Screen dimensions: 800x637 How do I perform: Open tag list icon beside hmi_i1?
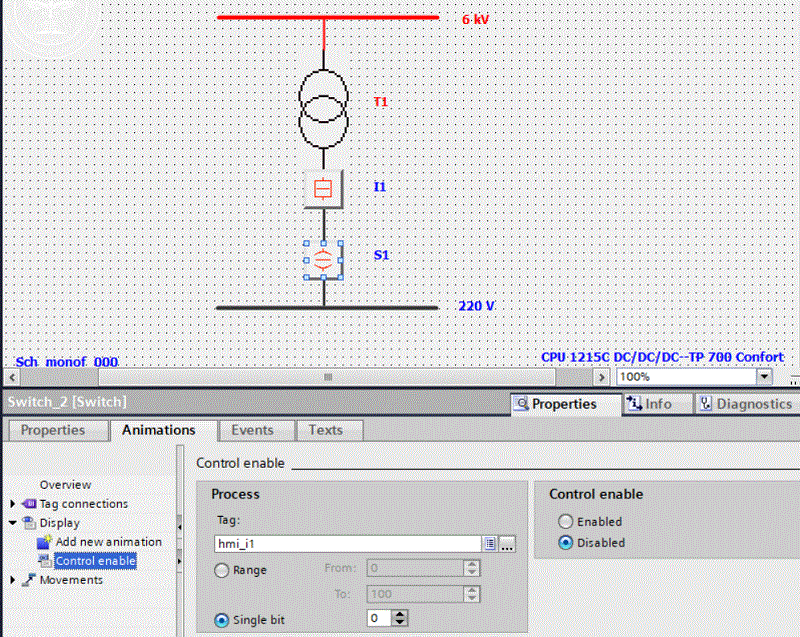490,544
